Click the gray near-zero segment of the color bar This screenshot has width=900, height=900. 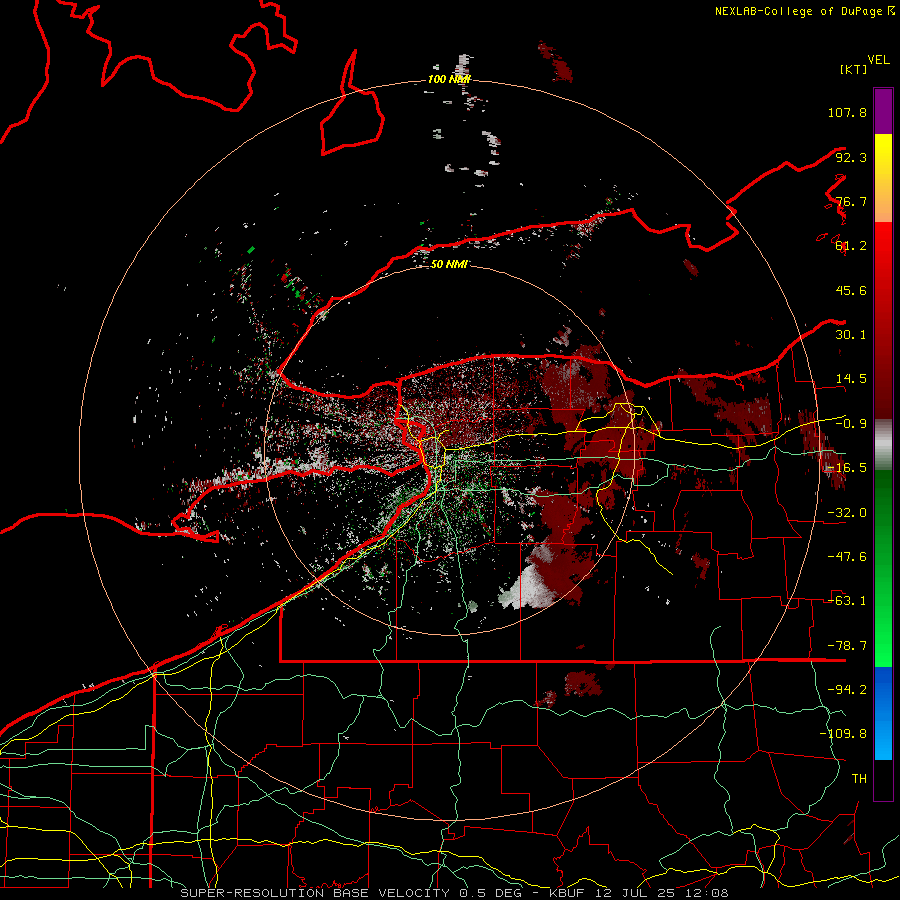click(x=883, y=445)
